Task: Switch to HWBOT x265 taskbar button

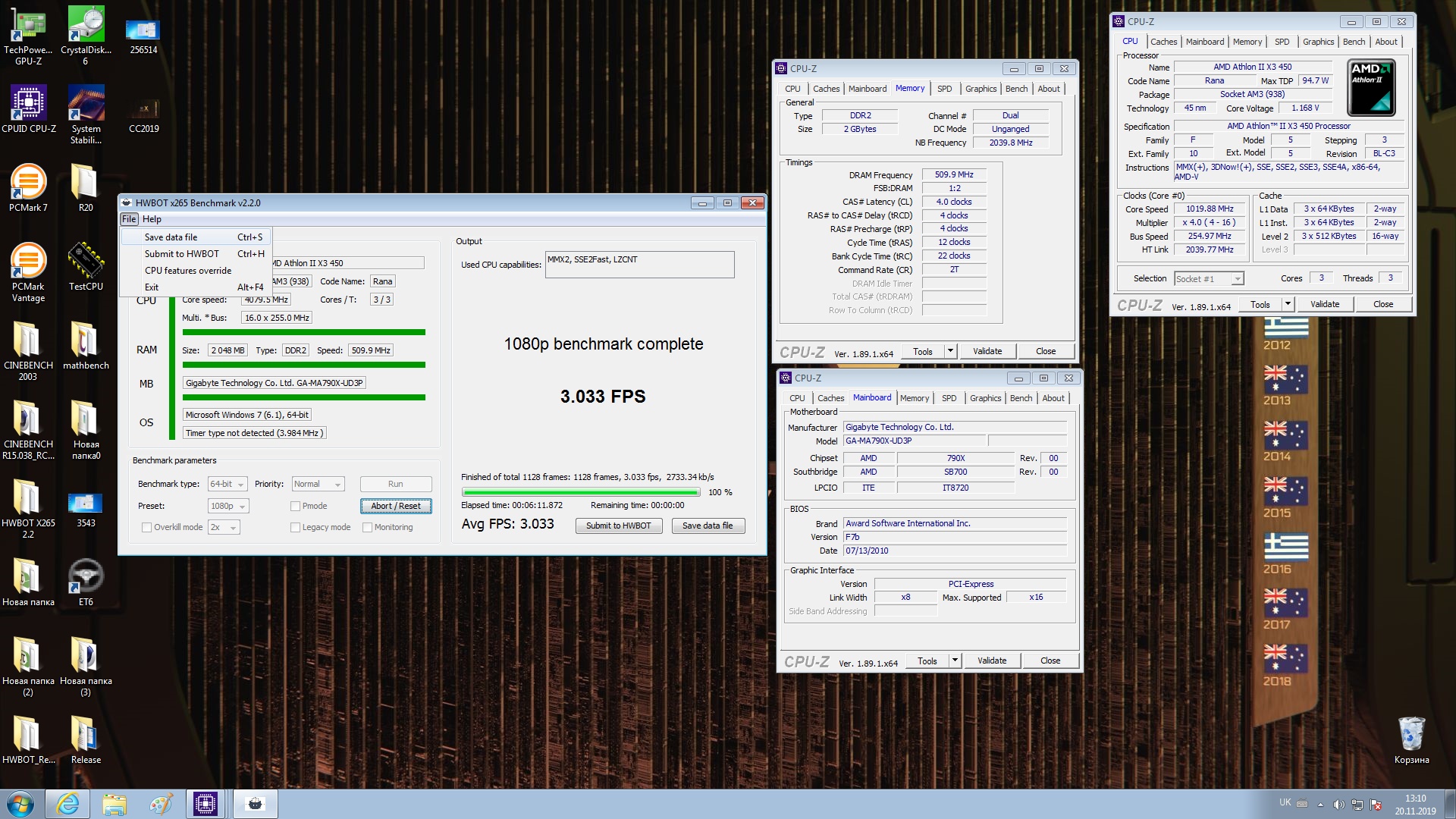Action: click(255, 804)
